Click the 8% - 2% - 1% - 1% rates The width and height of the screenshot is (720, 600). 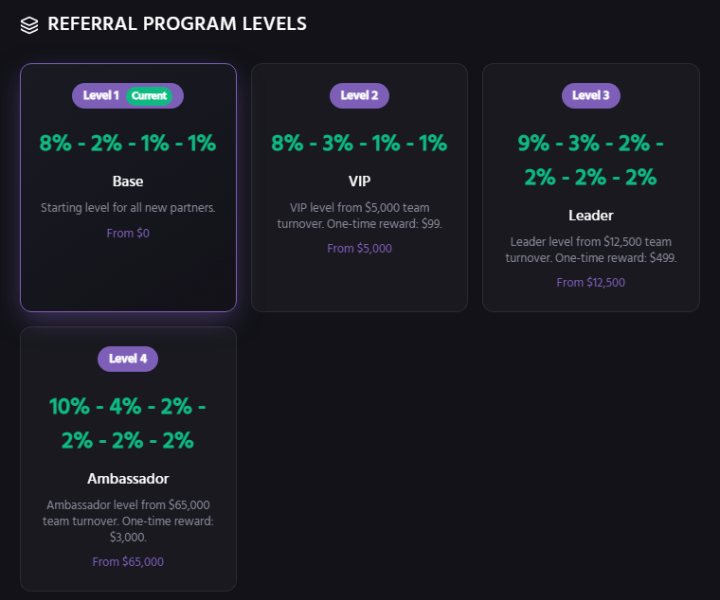pyautogui.click(x=128, y=143)
